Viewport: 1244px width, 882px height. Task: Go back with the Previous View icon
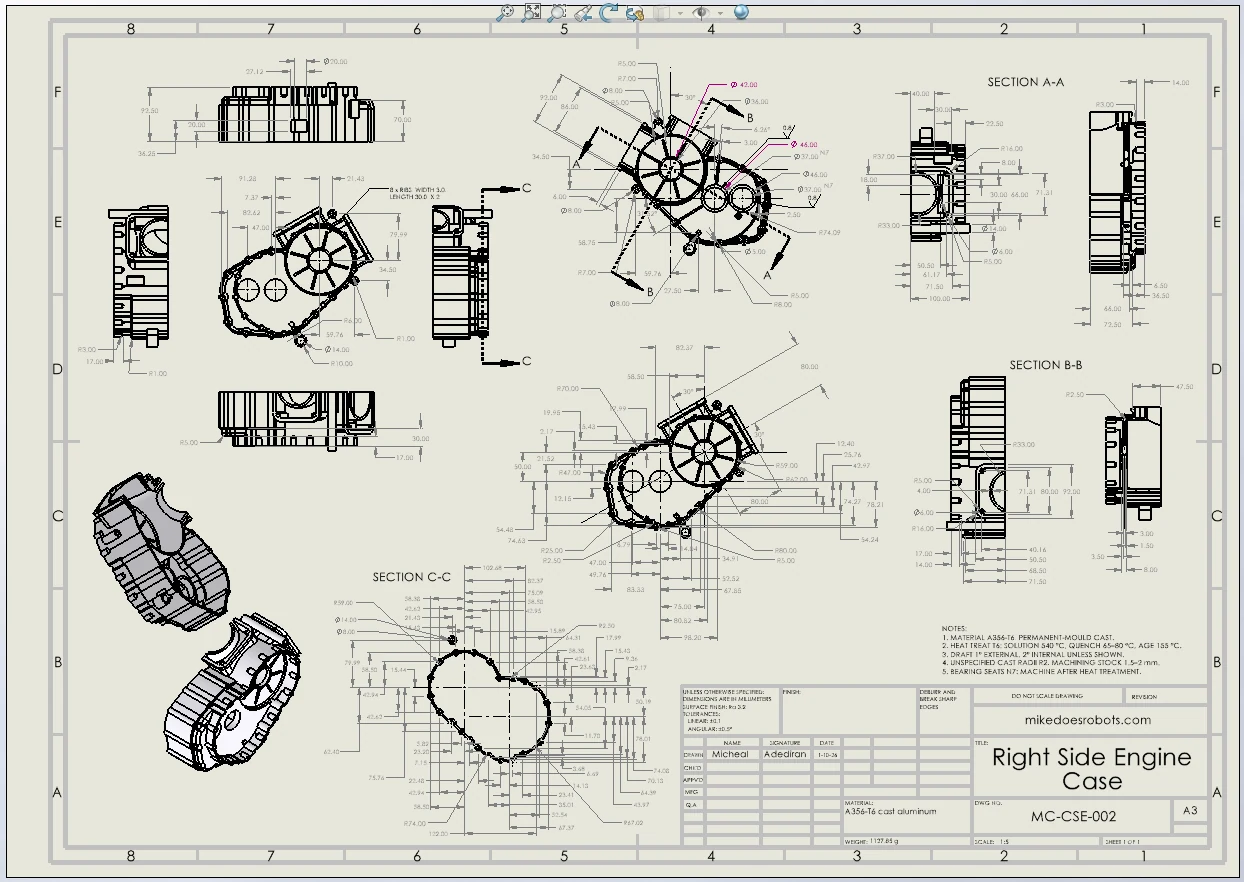pyautogui.click(x=583, y=12)
